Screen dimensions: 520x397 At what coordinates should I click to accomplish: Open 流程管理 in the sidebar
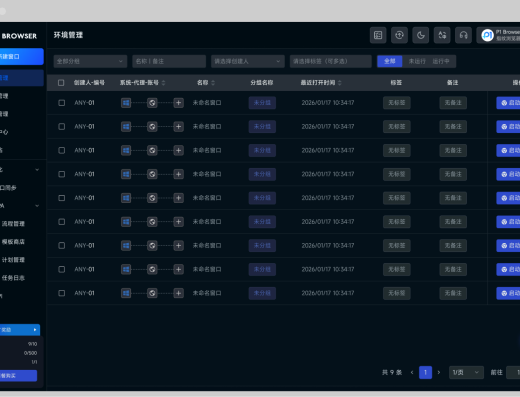click(x=13, y=224)
